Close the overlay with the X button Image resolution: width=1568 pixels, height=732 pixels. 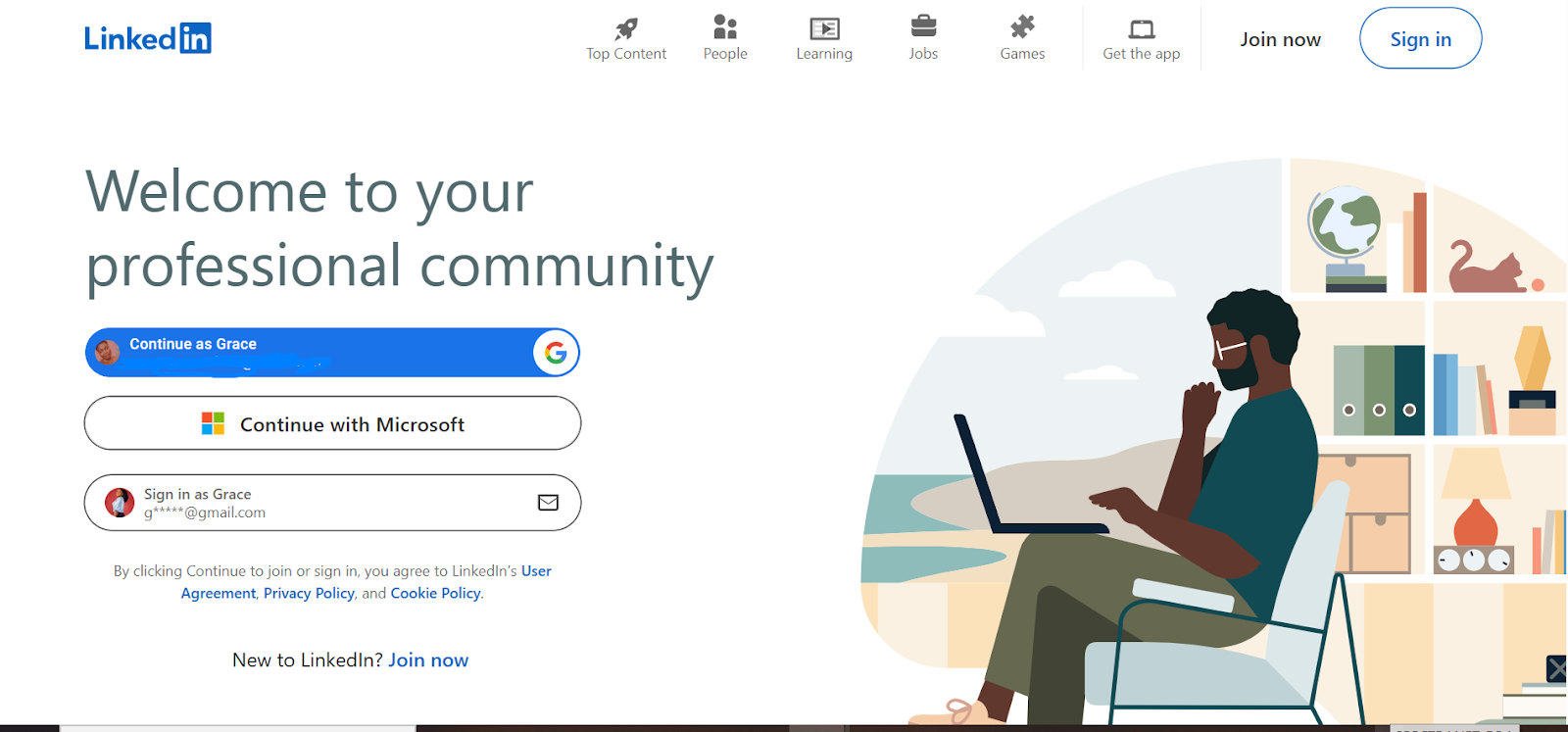tap(1556, 668)
